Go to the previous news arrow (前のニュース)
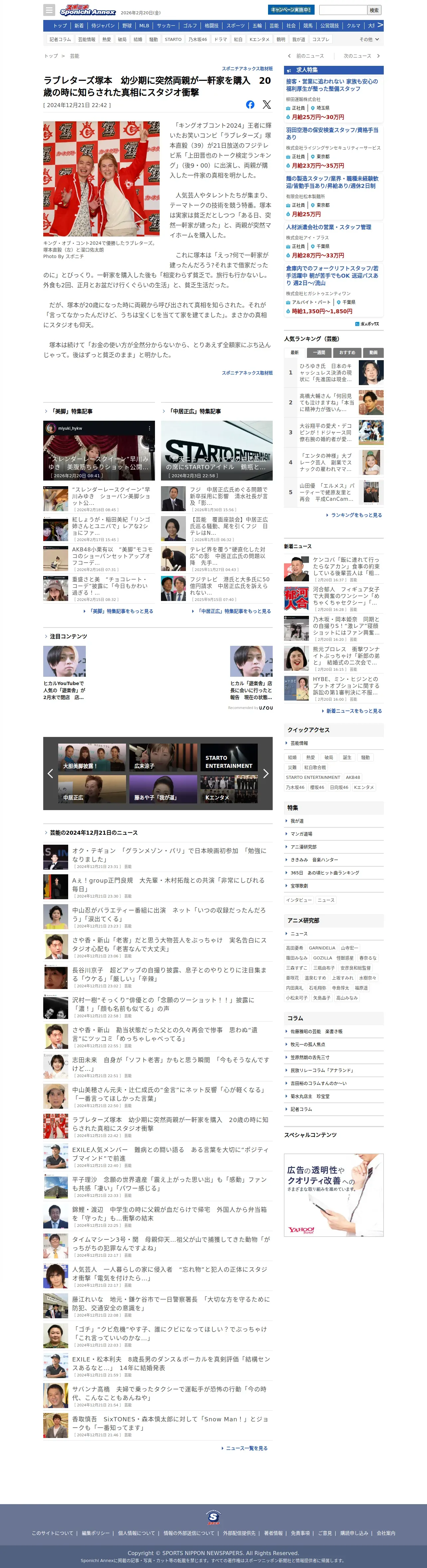 (x=290, y=56)
